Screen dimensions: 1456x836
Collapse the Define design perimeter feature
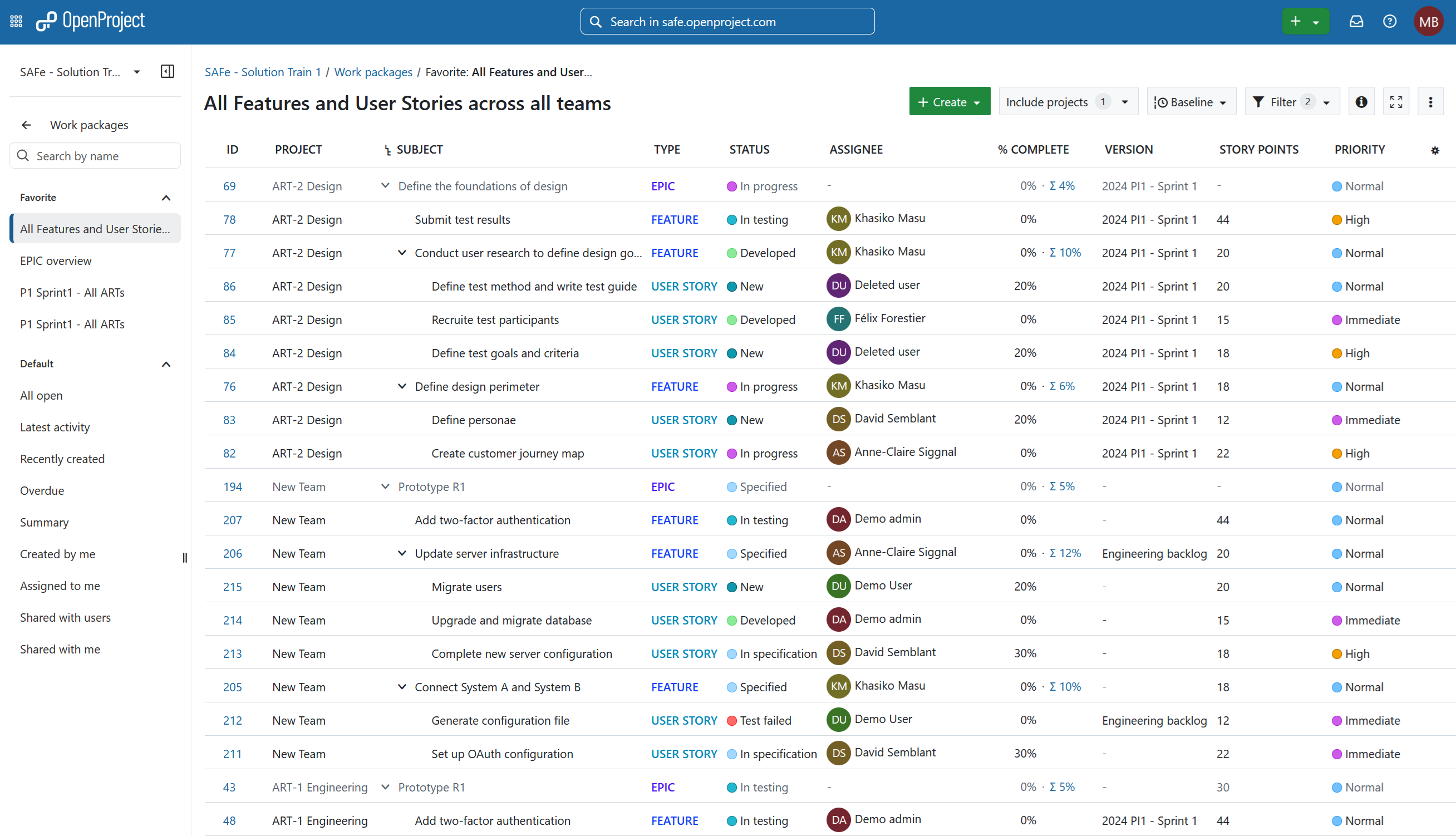(402, 386)
